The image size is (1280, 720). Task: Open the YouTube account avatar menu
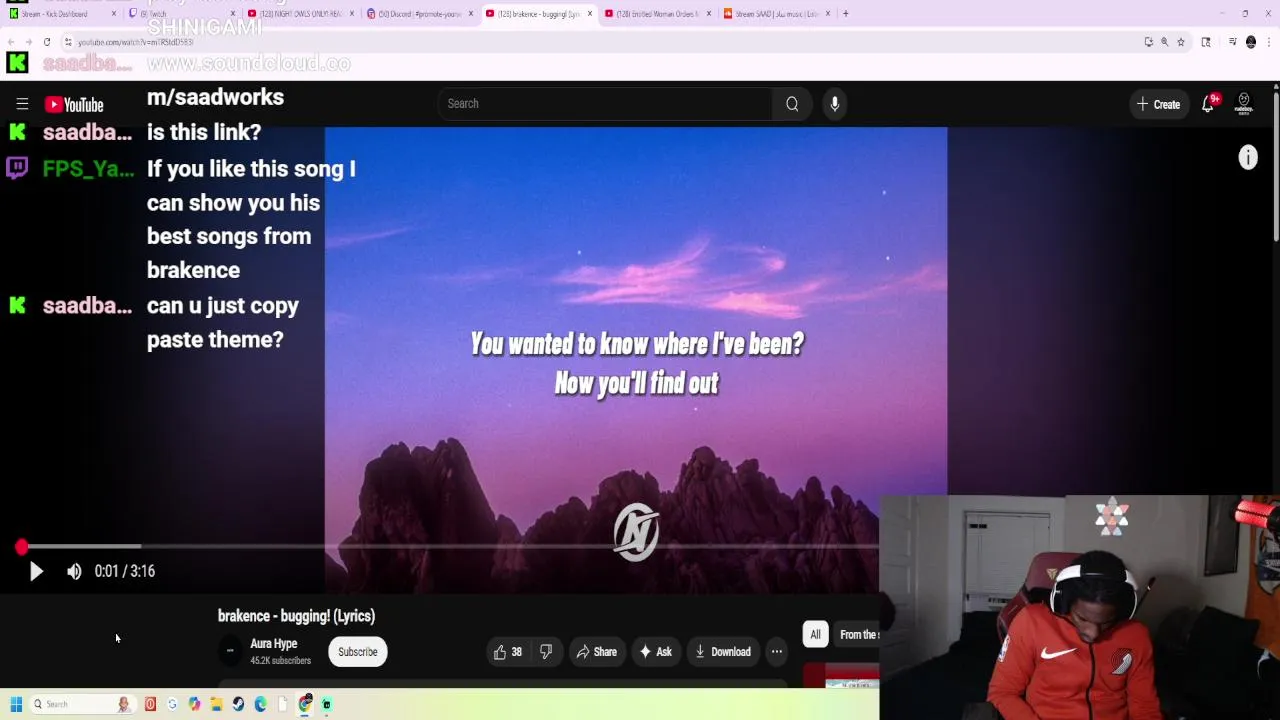(1244, 104)
